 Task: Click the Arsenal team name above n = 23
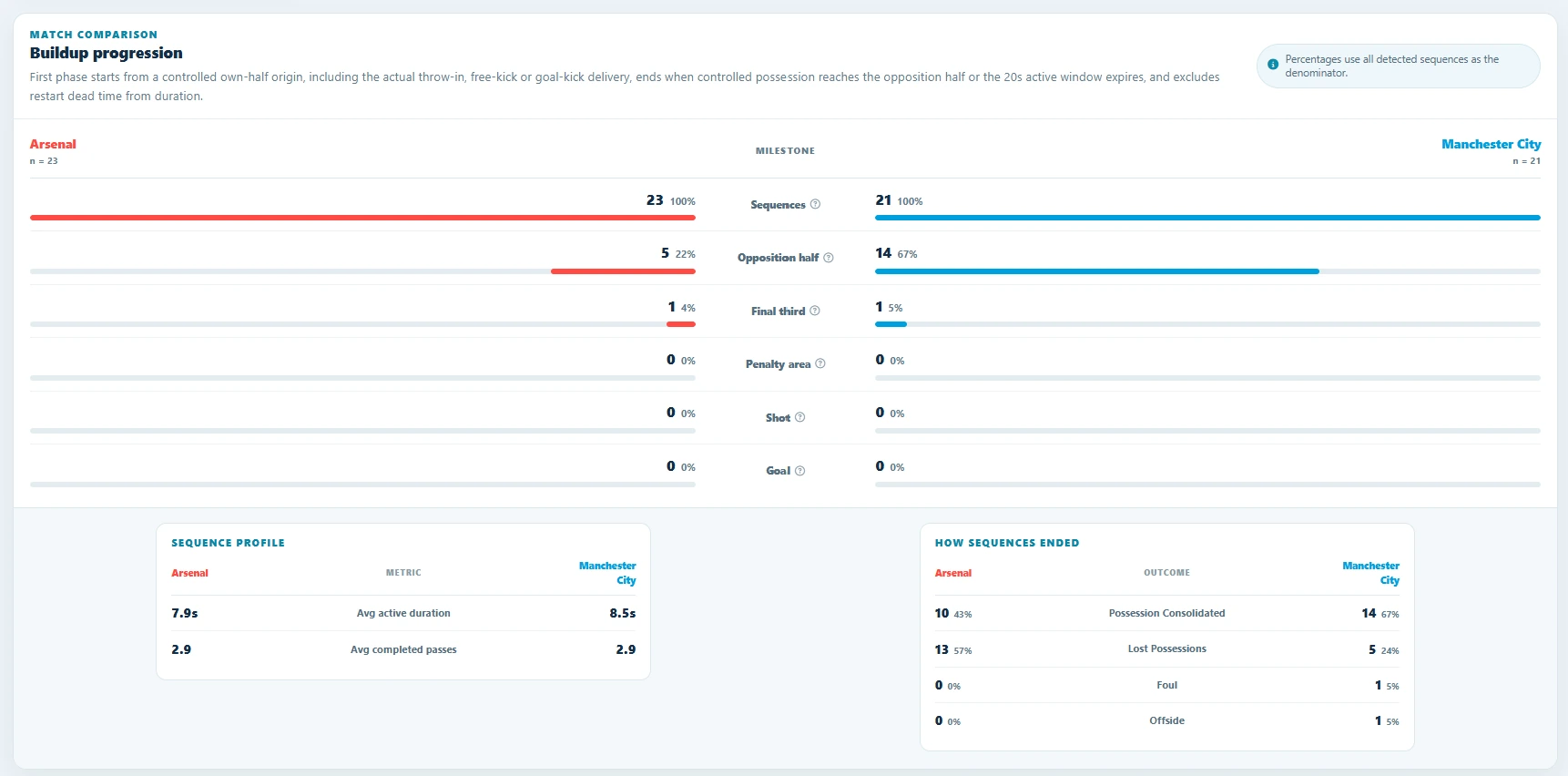(53, 144)
